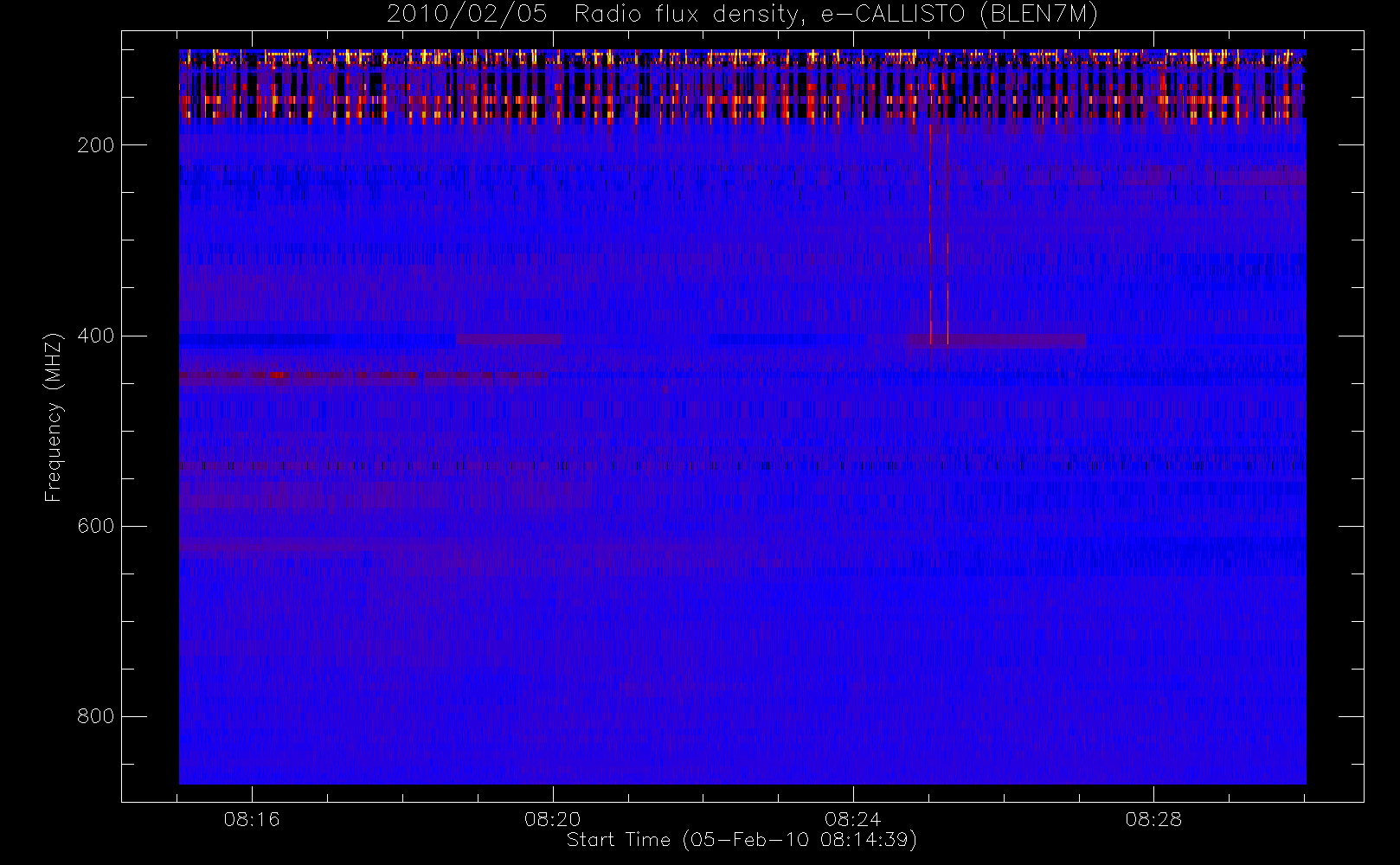1400x865 pixels.
Task: Click the 800 frequency tick label
Action: pyautogui.click(x=95, y=716)
